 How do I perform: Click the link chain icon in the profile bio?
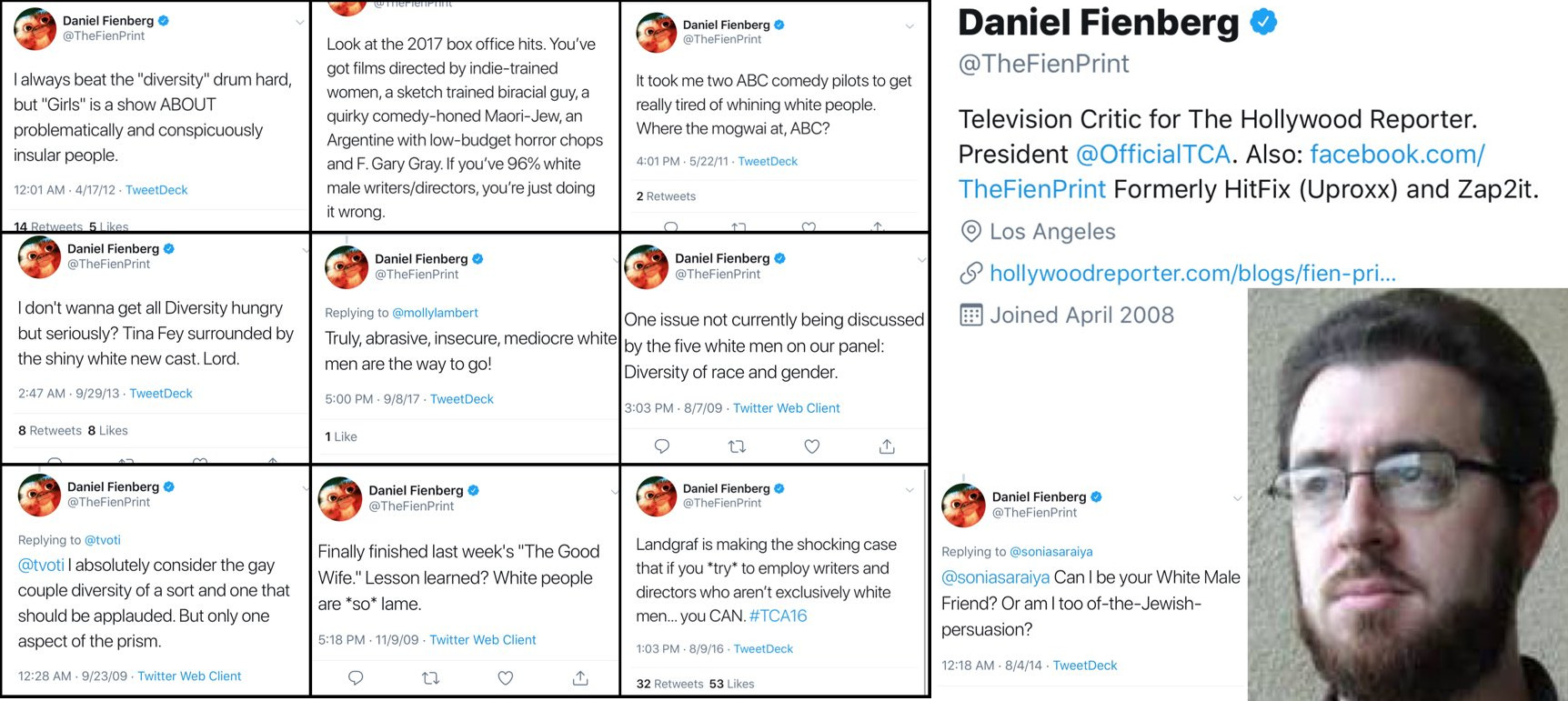(971, 273)
